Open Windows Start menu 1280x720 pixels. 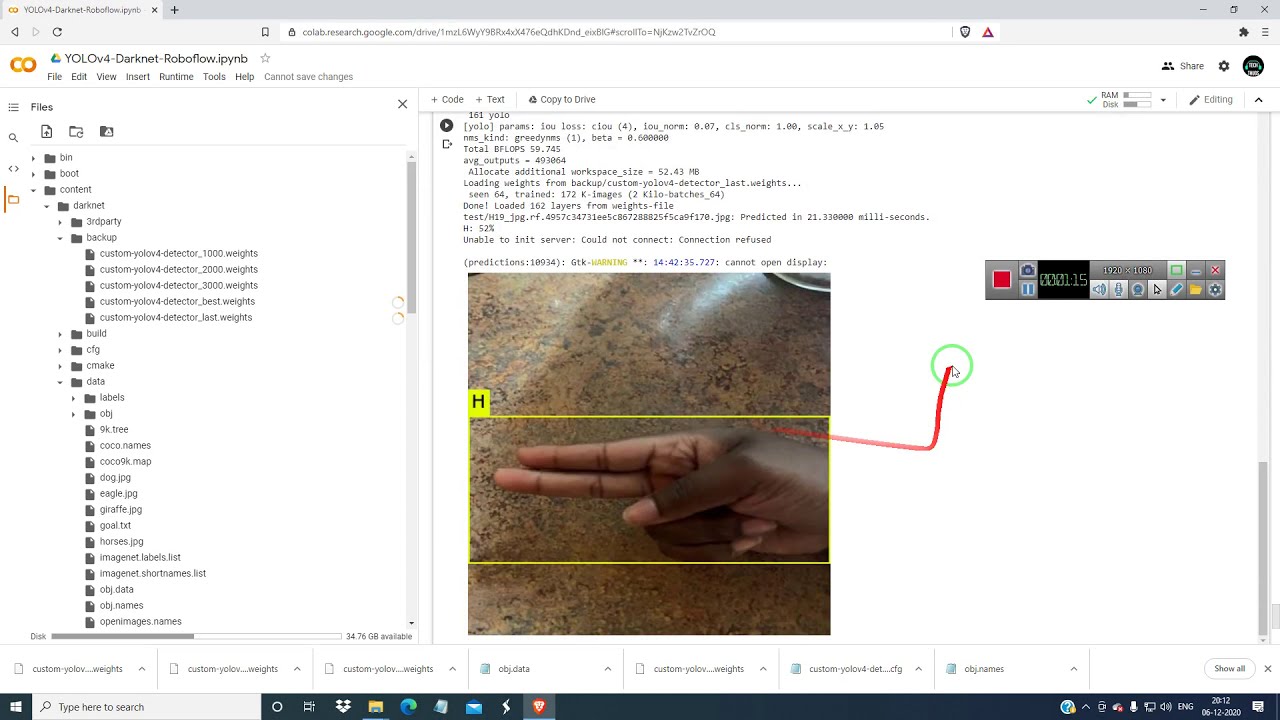(15, 707)
